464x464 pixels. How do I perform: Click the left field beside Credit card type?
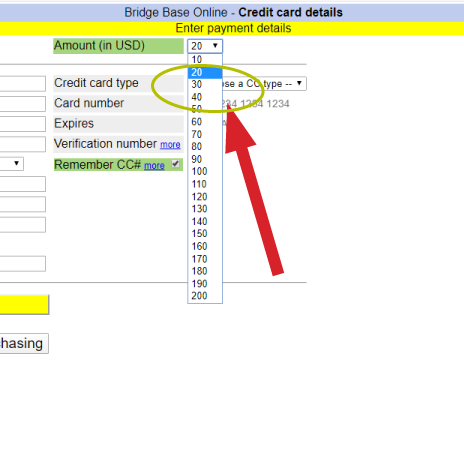tap(23, 84)
